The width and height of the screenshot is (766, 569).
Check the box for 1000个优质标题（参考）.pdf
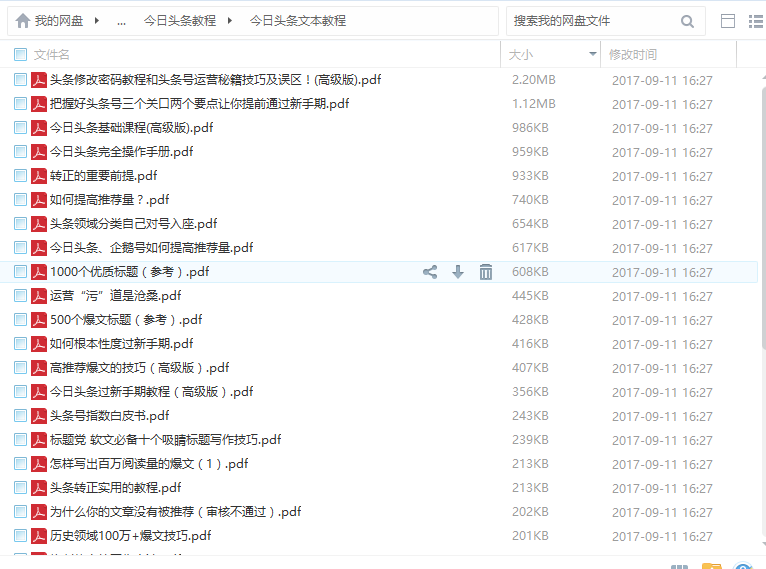tap(21, 272)
